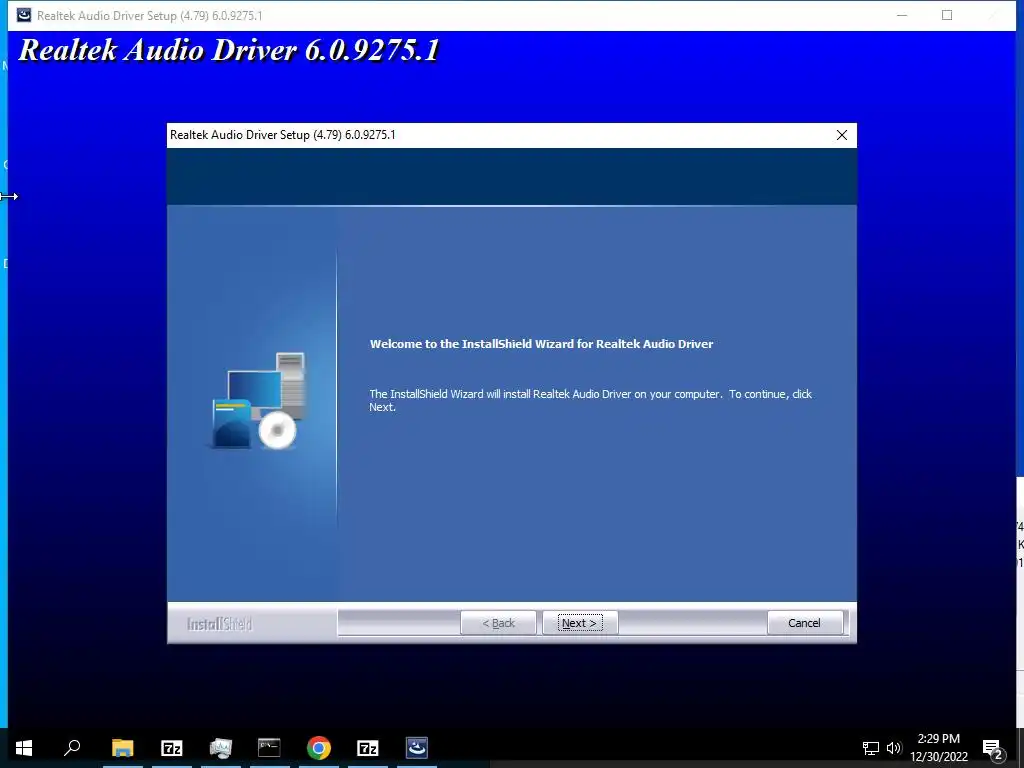Click the Realtek icon in outer title bar
The image size is (1024, 768).
(24, 15)
